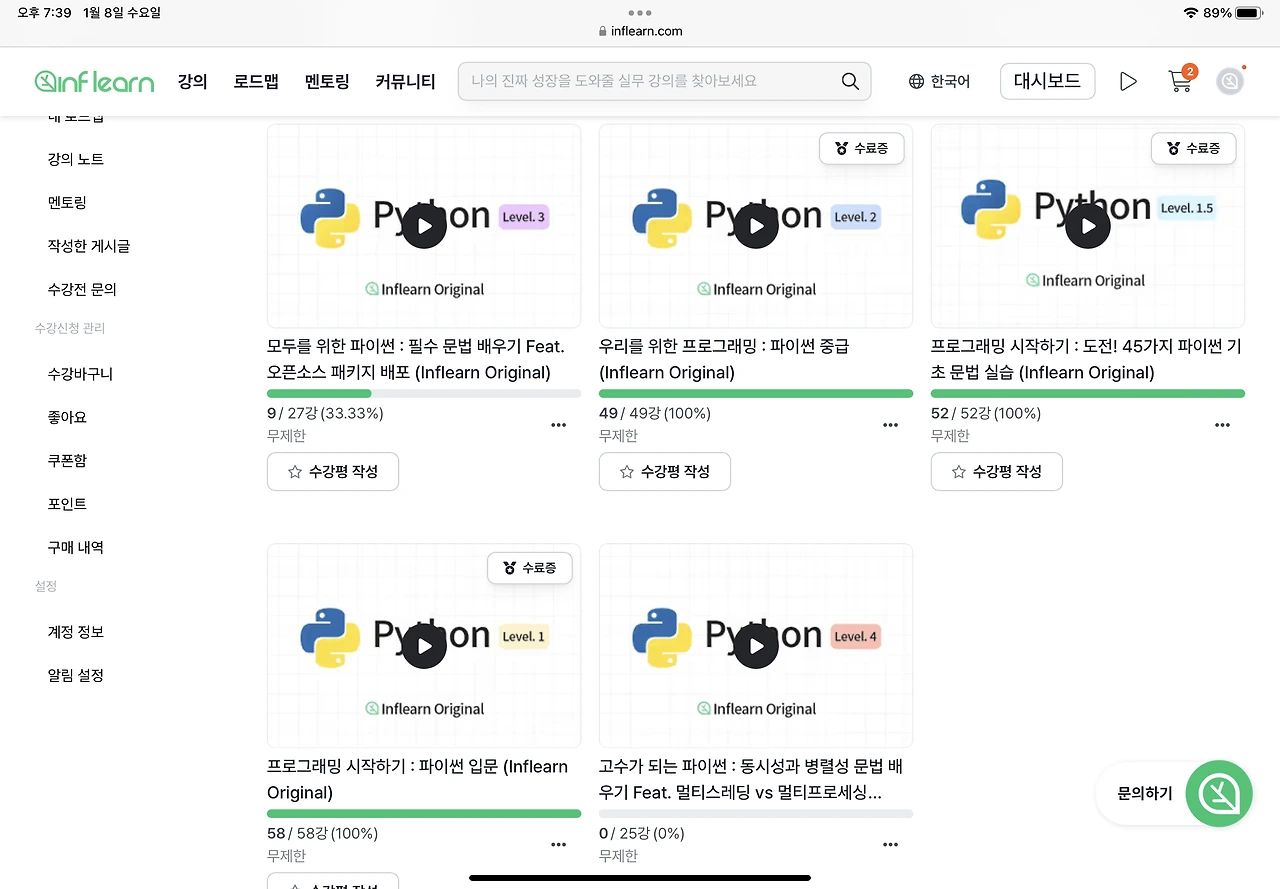
Task: Write 수강평 for 필수 문법 배우기 course
Action: pyautogui.click(x=333, y=472)
